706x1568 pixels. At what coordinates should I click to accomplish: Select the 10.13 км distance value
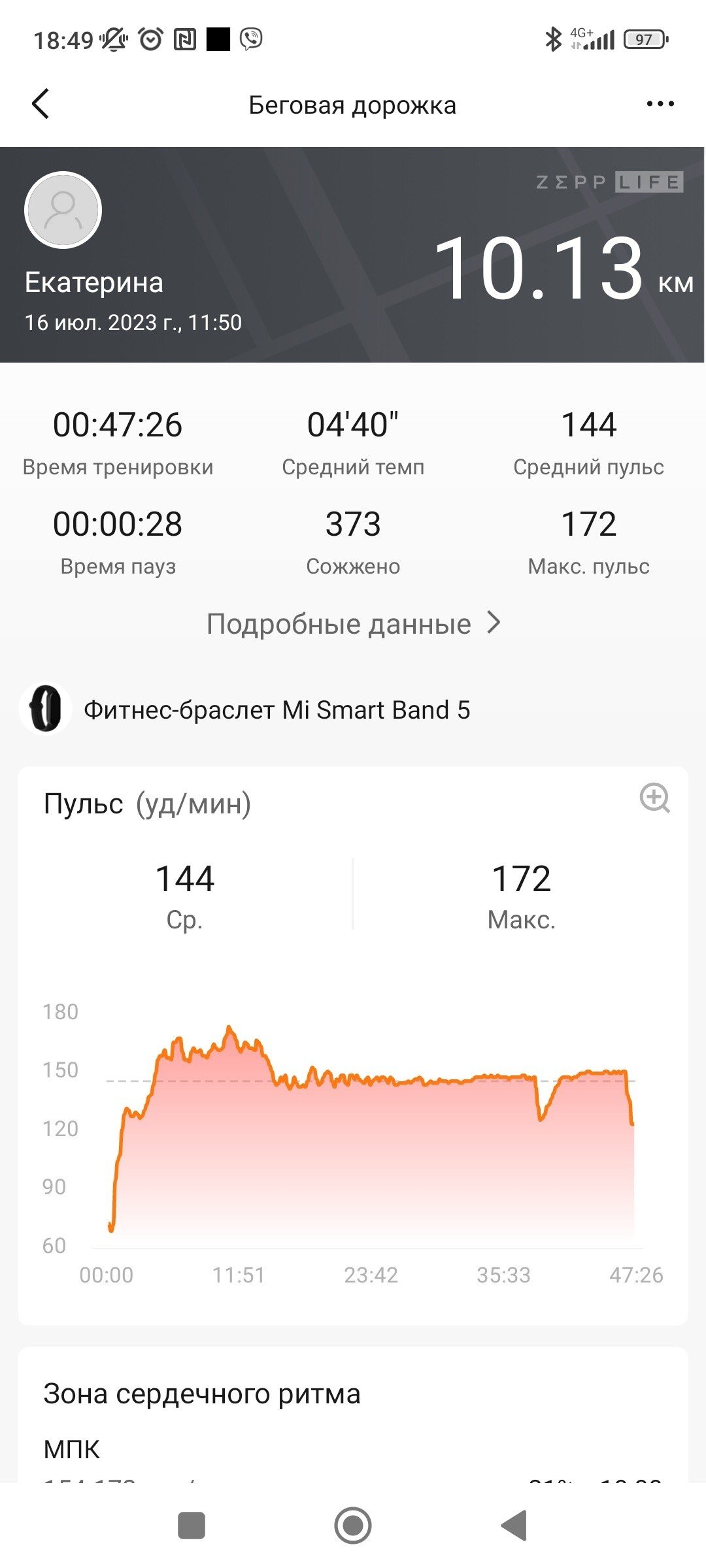tap(563, 268)
